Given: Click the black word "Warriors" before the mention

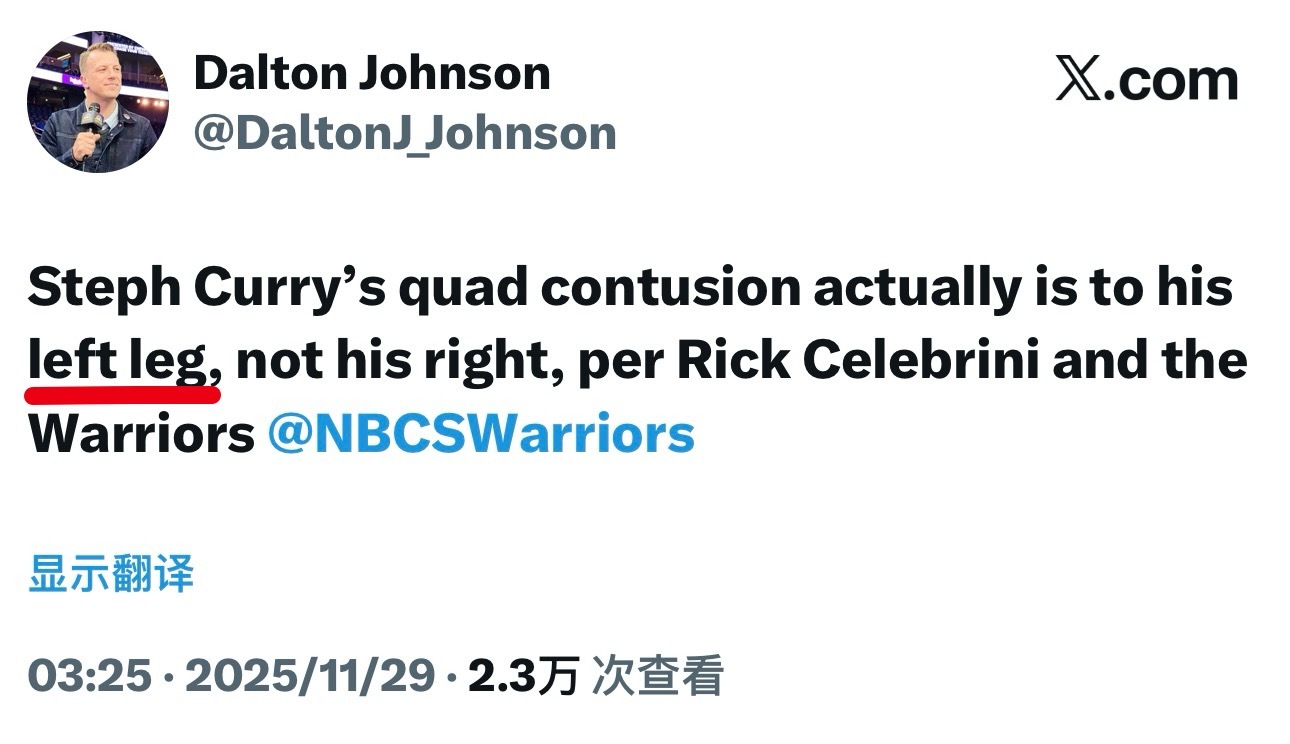Looking at the screenshot, I should (x=141, y=435).
